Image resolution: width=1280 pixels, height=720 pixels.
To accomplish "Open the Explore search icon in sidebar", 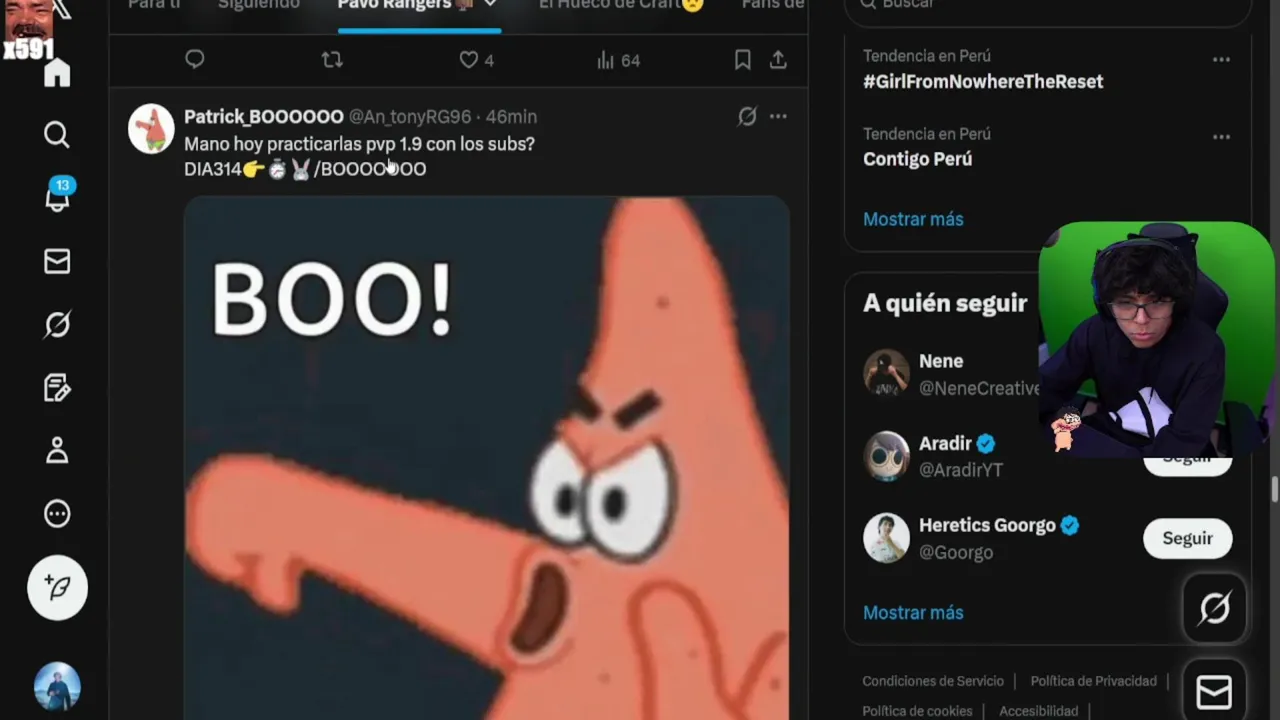I will pyautogui.click(x=57, y=134).
